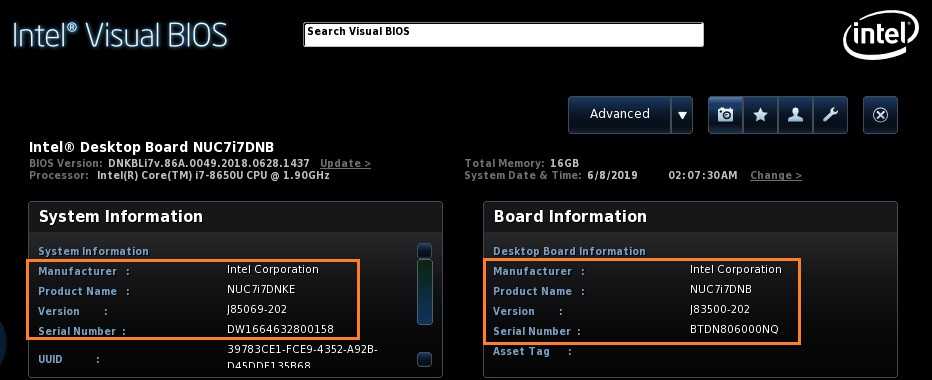
Task: Click the Intel Visual BIOS title
Action: 119,36
